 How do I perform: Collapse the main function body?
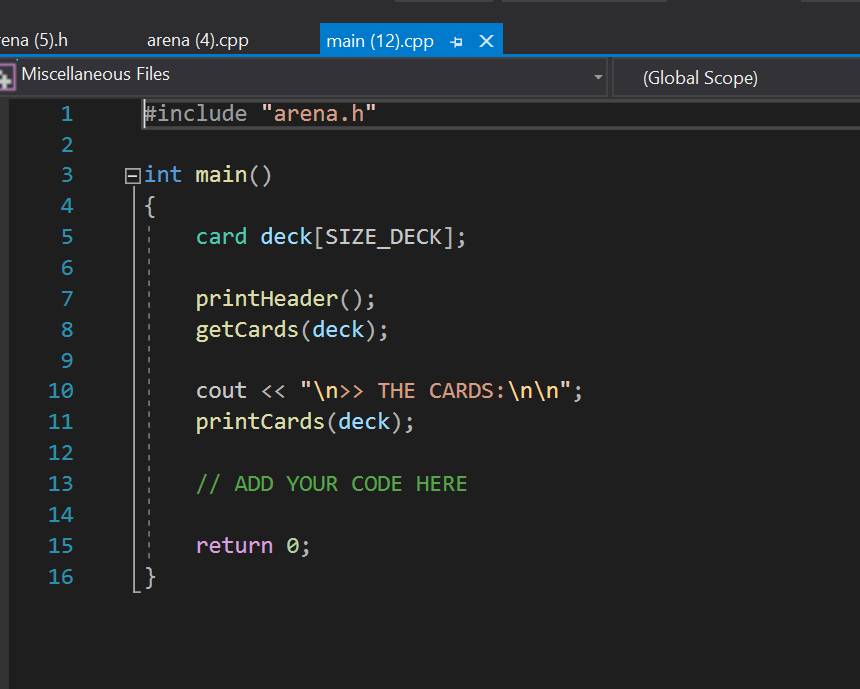point(131,175)
